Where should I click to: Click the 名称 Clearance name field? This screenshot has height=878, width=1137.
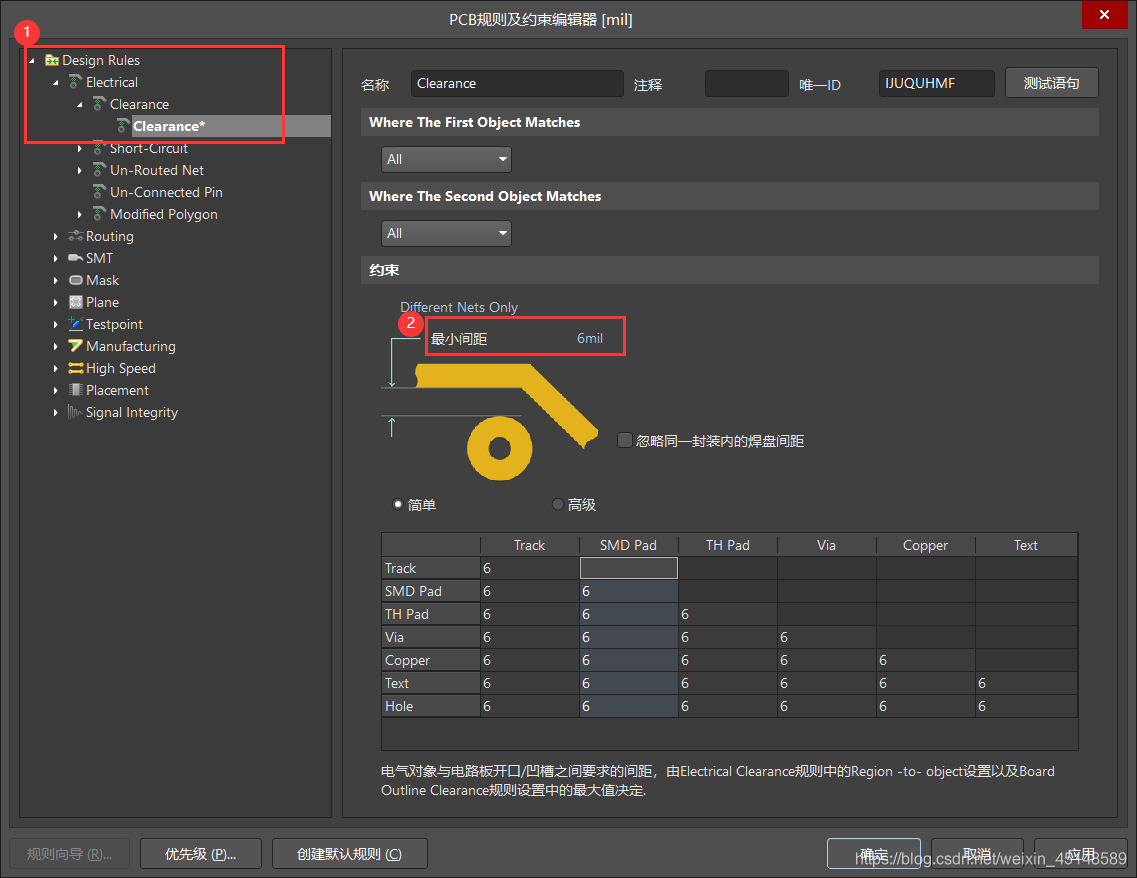pyautogui.click(x=517, y=84)
